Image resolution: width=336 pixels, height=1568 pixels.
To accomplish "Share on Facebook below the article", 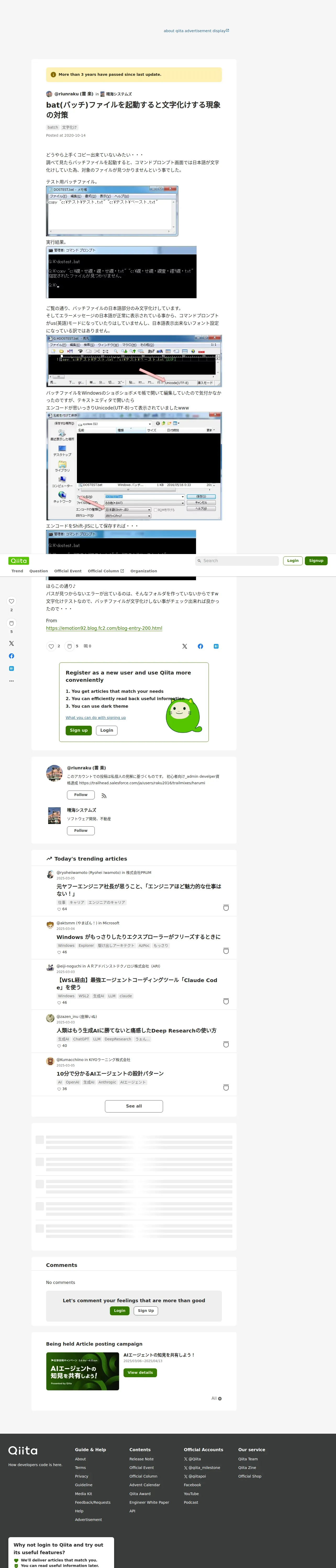I will coord(201,647).
